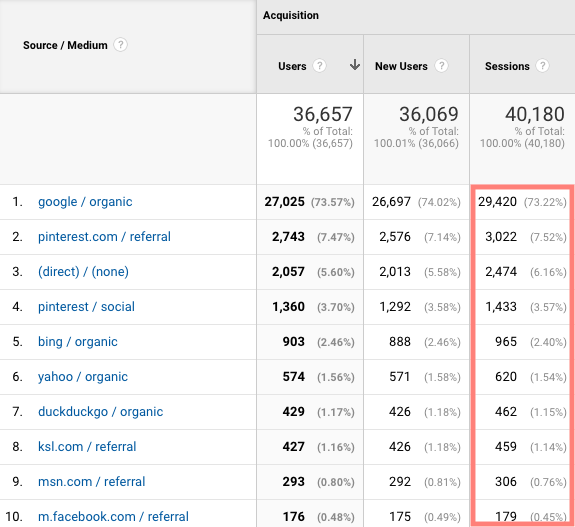
Task: Sort by the Users column header
Action: 292,66
